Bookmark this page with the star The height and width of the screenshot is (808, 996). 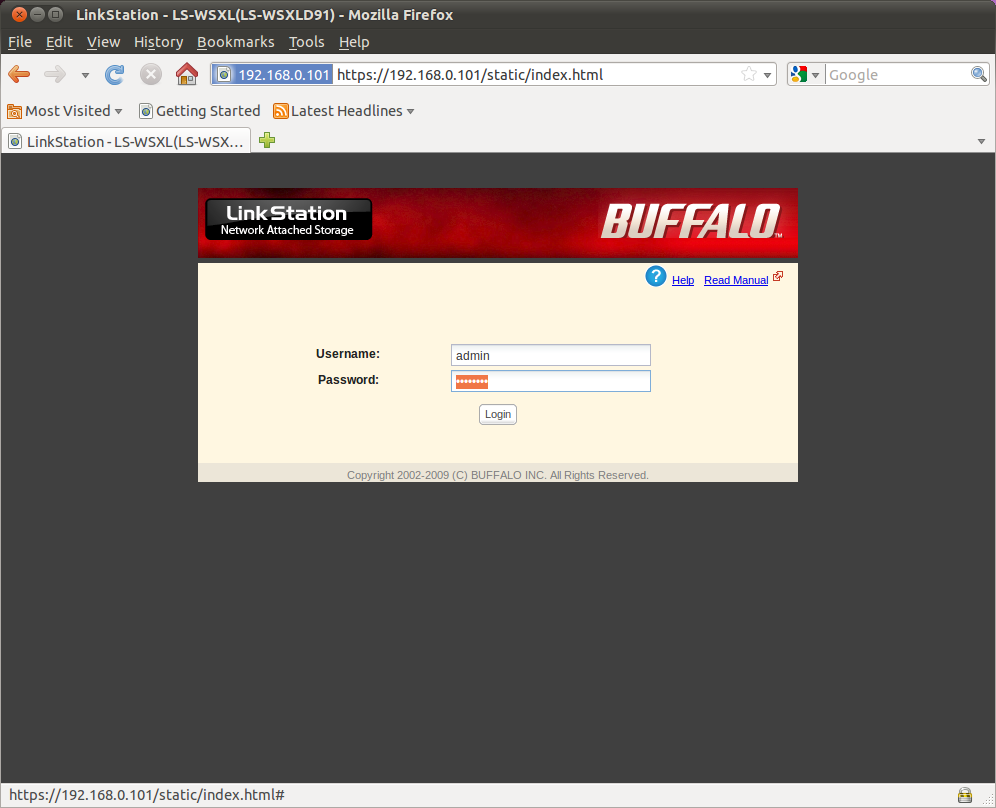click(x=749, y=74)
